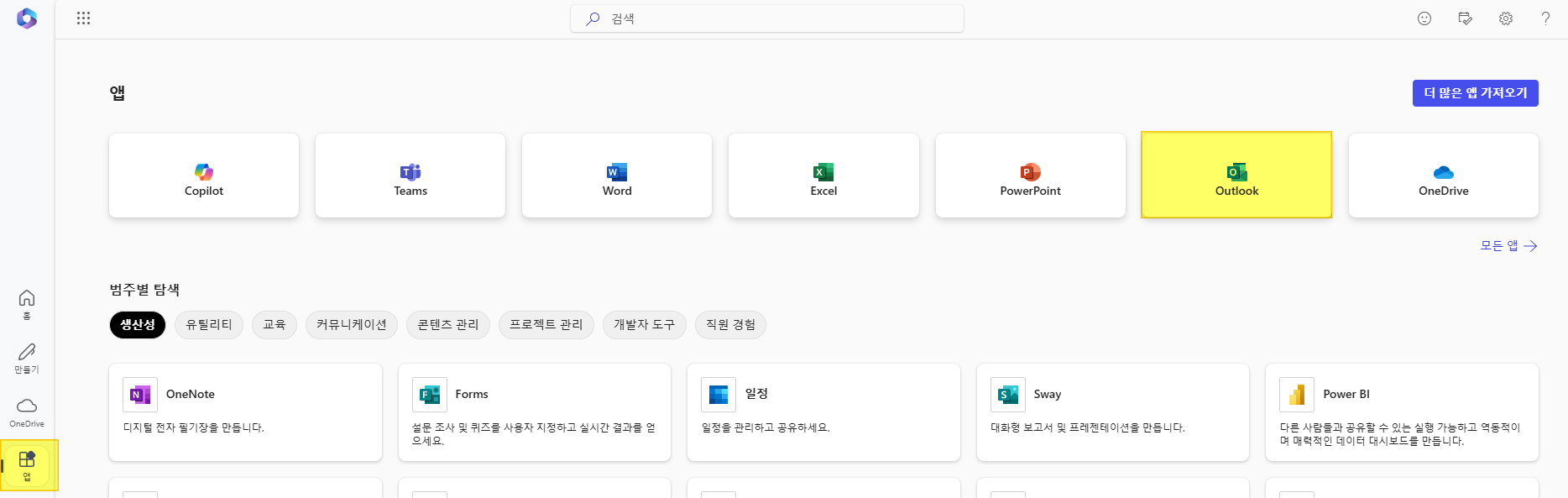Launch the Outlook app tile

point(1236,175)
